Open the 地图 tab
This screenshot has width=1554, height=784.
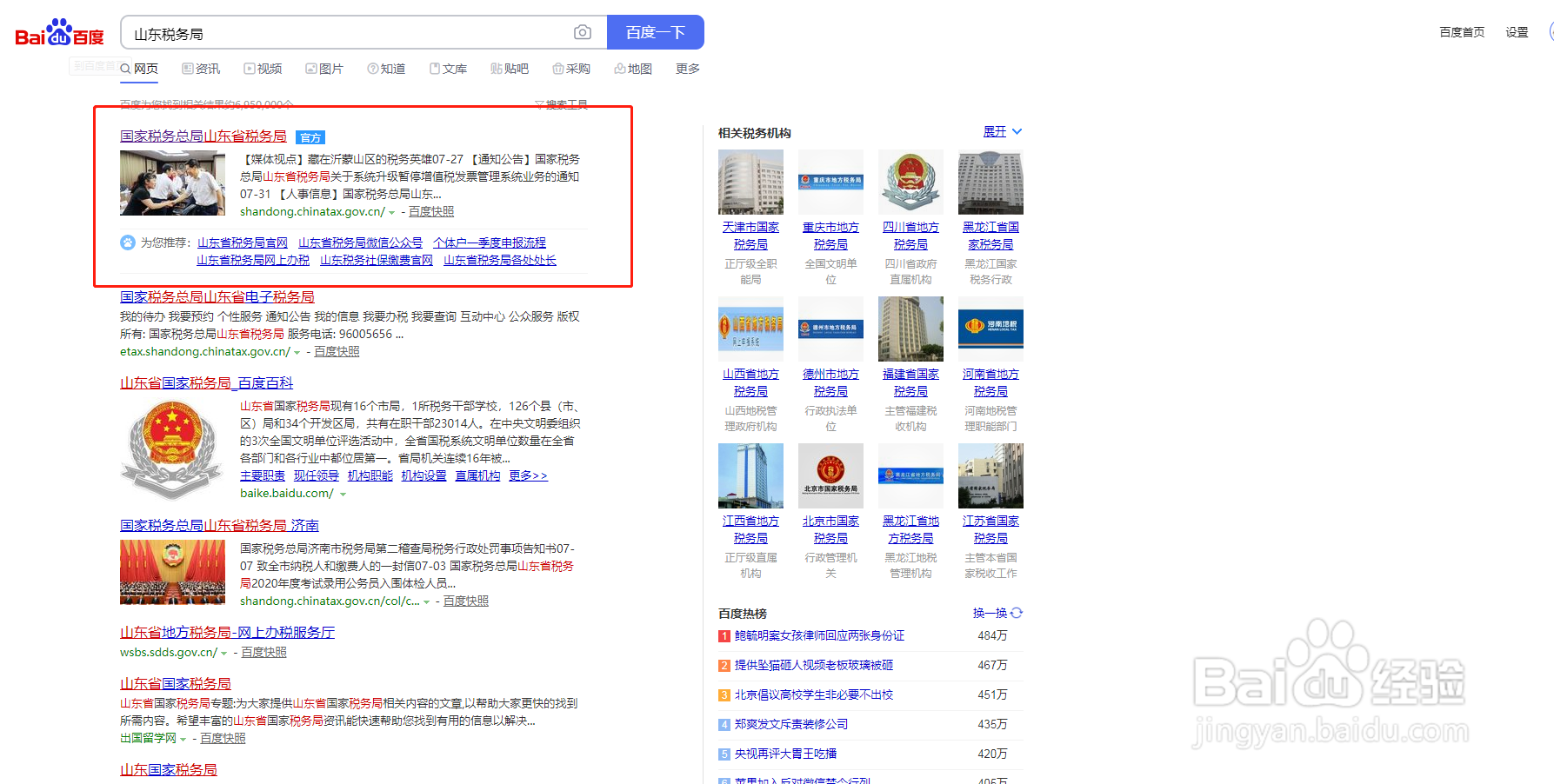[x=633, y=69]
